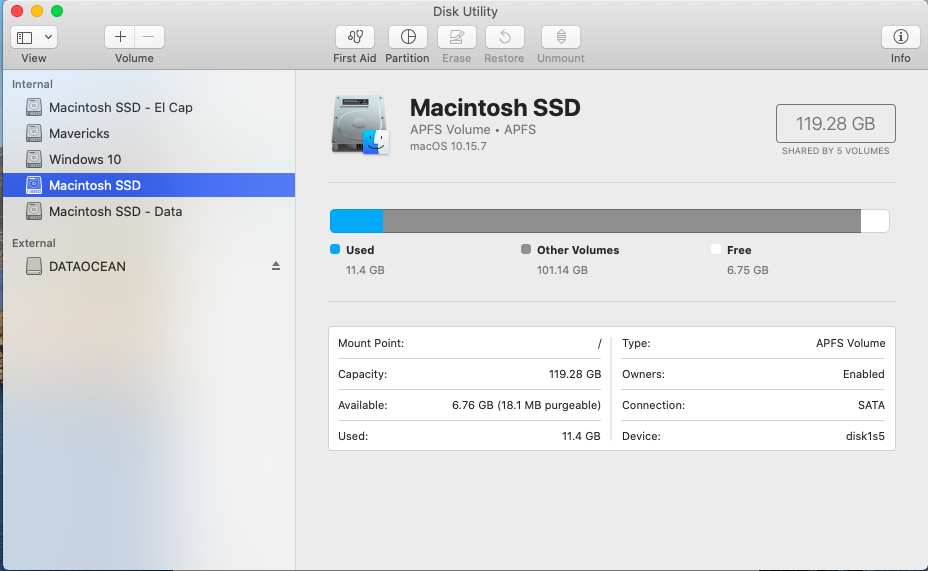
Task: Click the 119.28 GB capacity box
Action: coord(835,124)
